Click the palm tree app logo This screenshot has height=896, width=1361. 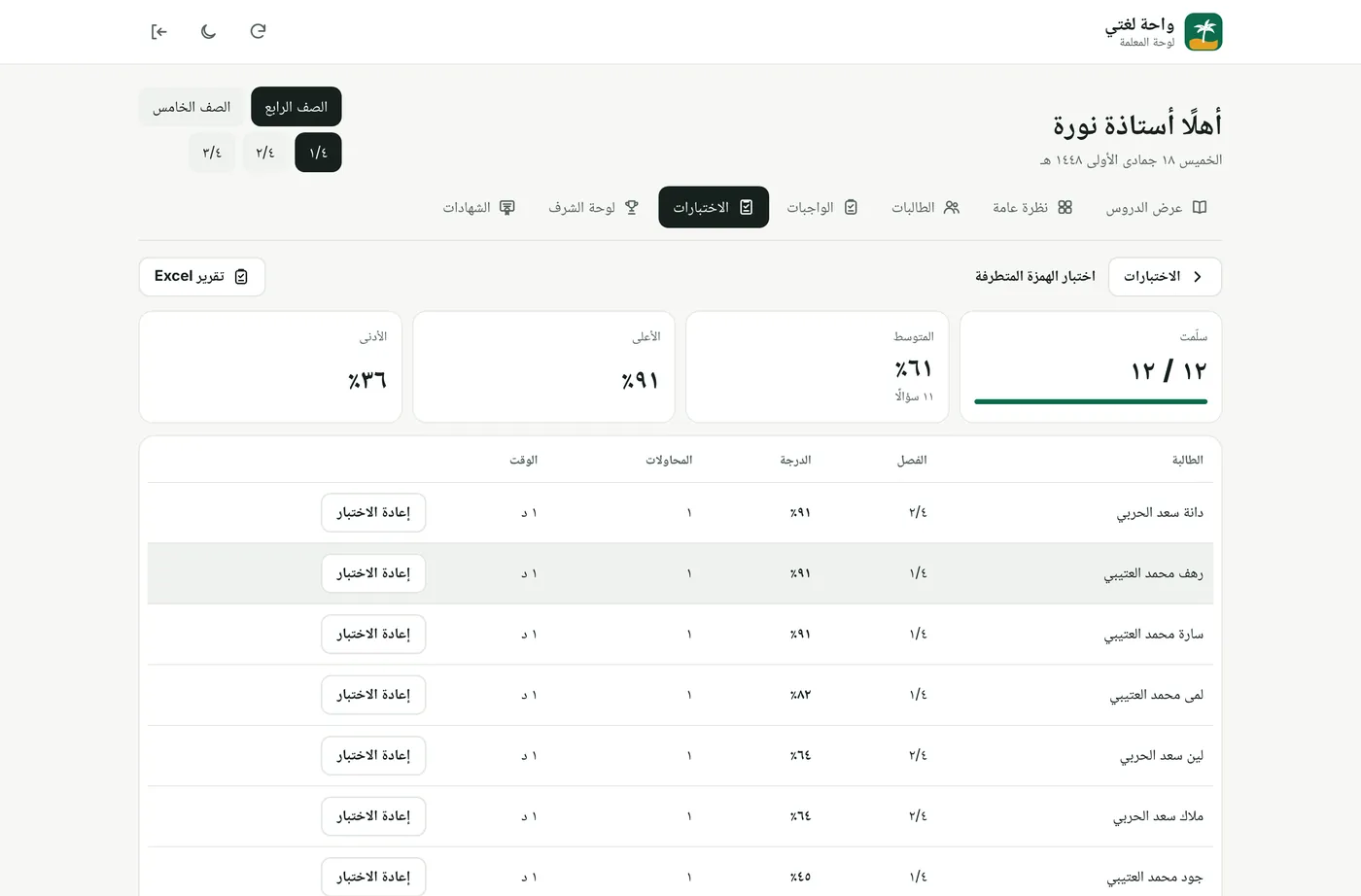[1204, 32]
